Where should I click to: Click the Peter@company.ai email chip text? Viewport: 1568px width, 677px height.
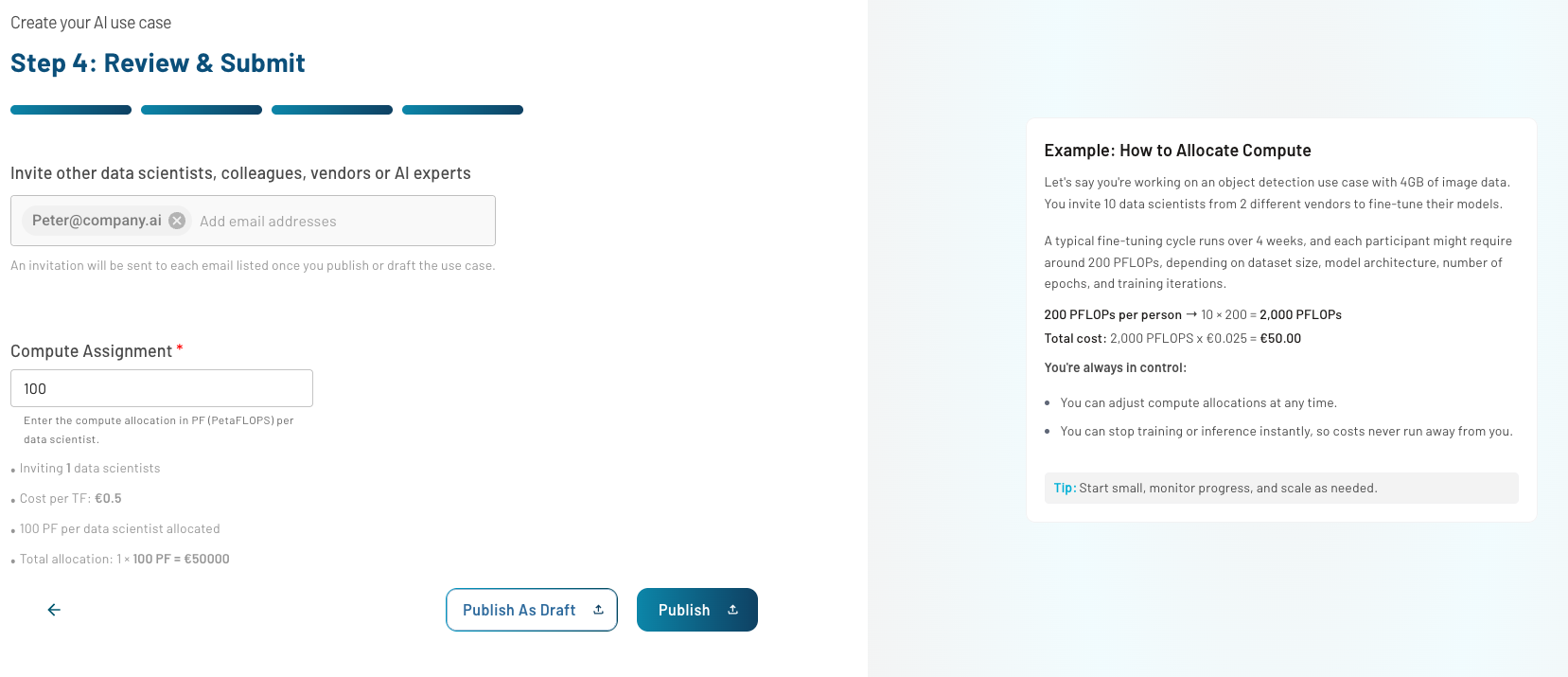point(97,221)
